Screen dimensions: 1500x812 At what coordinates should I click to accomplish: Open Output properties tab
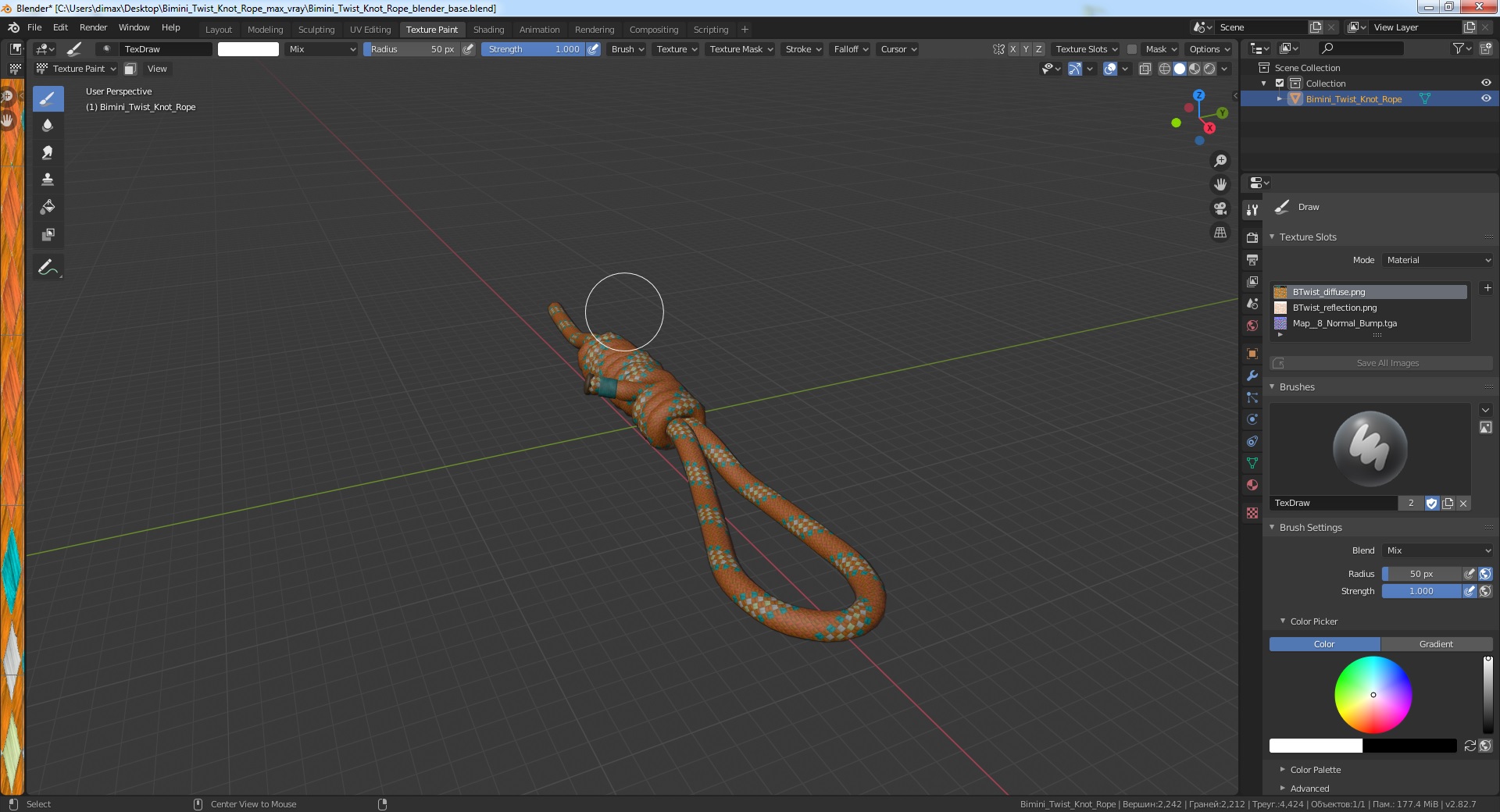(1252, 259)
